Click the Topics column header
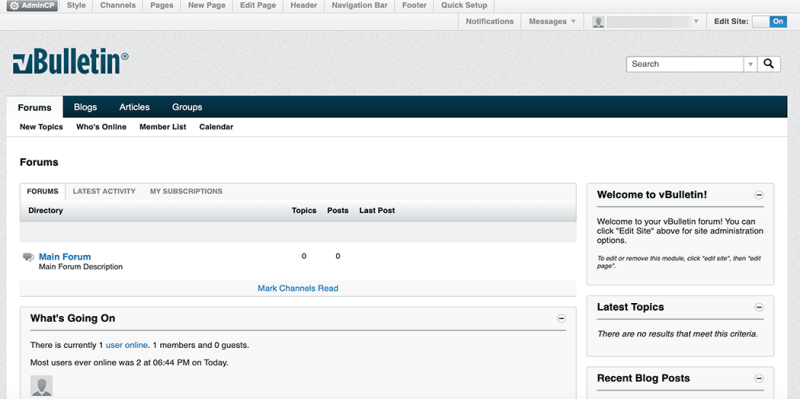This screenshot has height=399, width=800. tap(304, 210)
